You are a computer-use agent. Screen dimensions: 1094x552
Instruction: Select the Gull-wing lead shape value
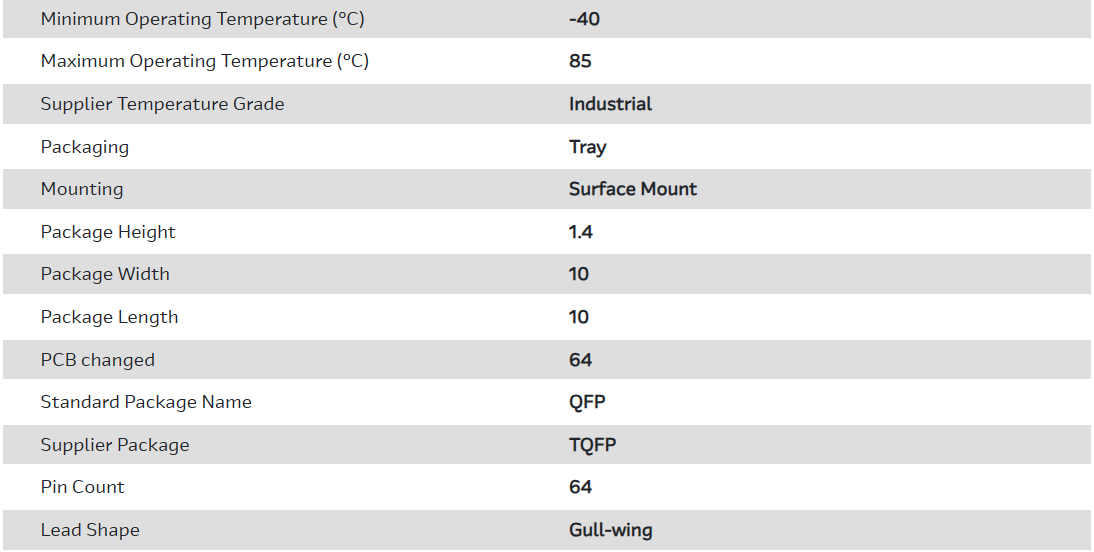coord(610,530)
